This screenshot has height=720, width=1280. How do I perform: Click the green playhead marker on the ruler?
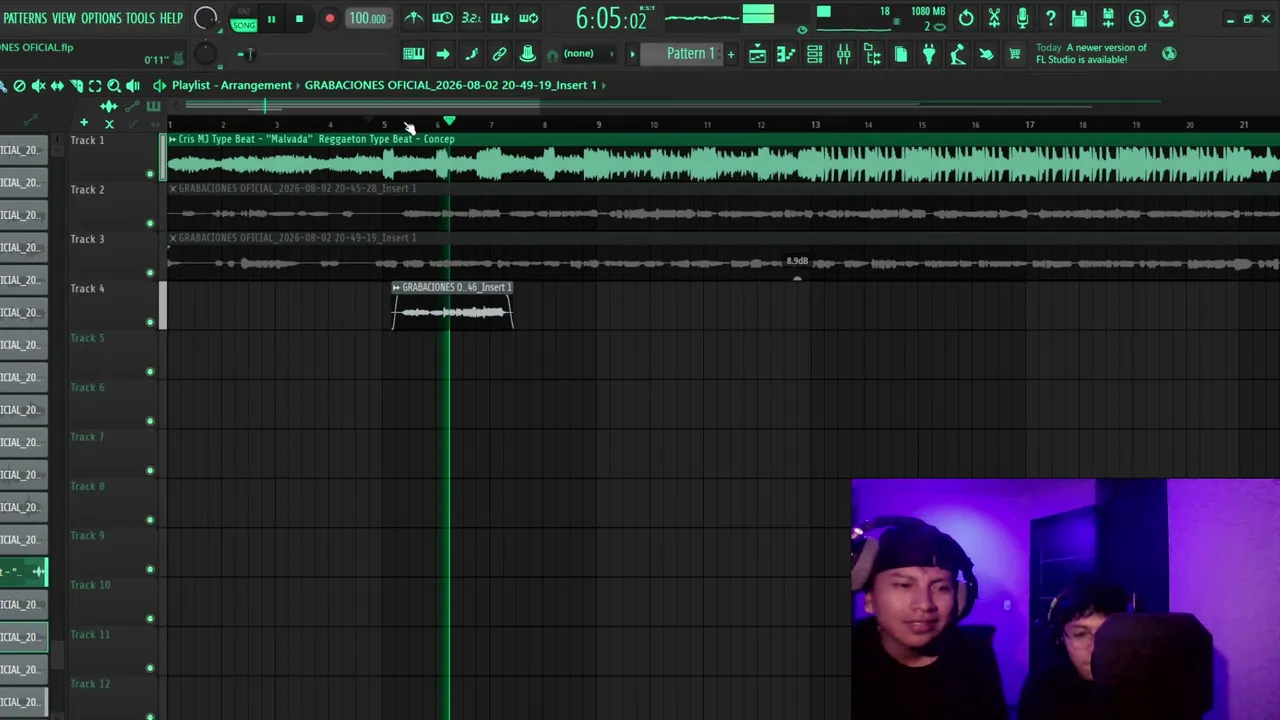click(449, 121)
